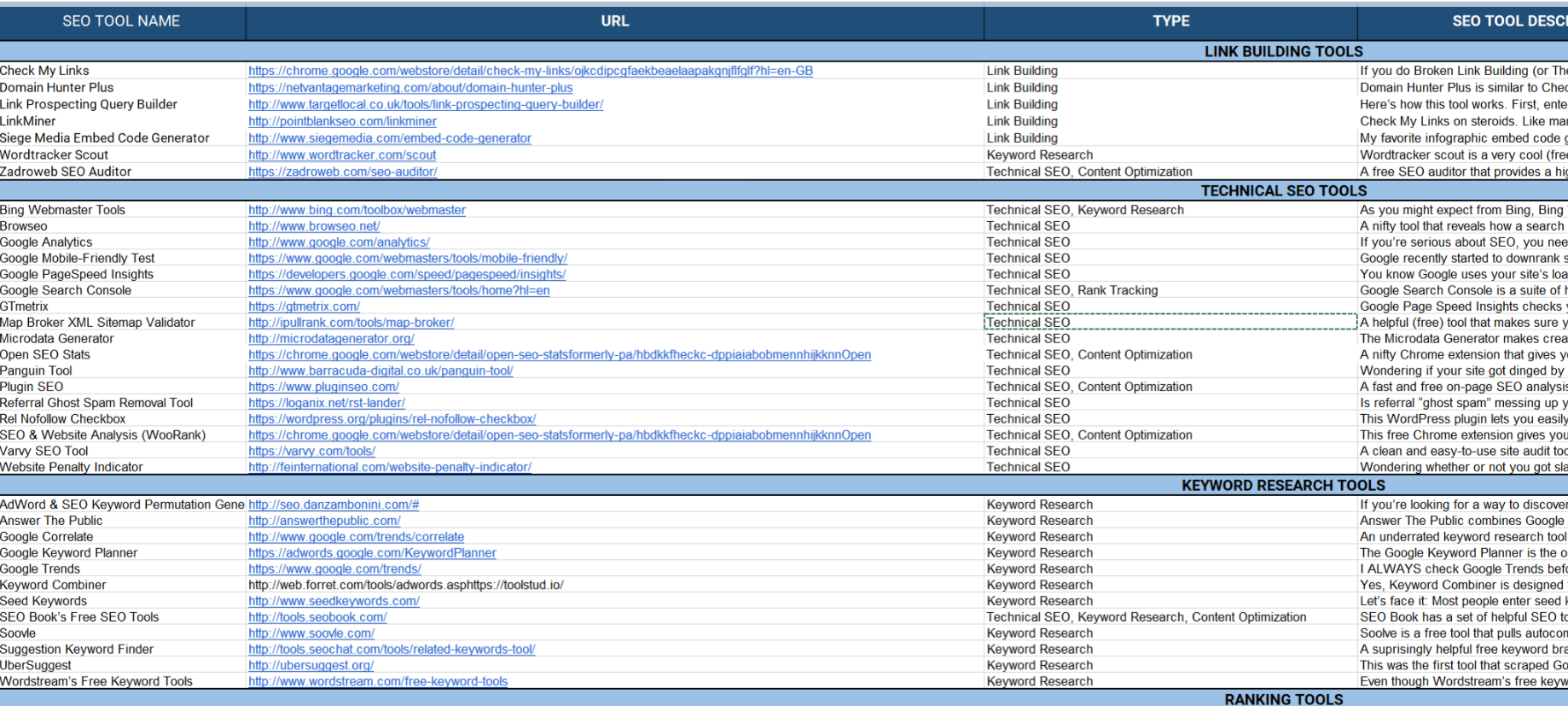Open the Wordstream free-keyword-tools URL
Screen dimensions: 1568x706
378,682
